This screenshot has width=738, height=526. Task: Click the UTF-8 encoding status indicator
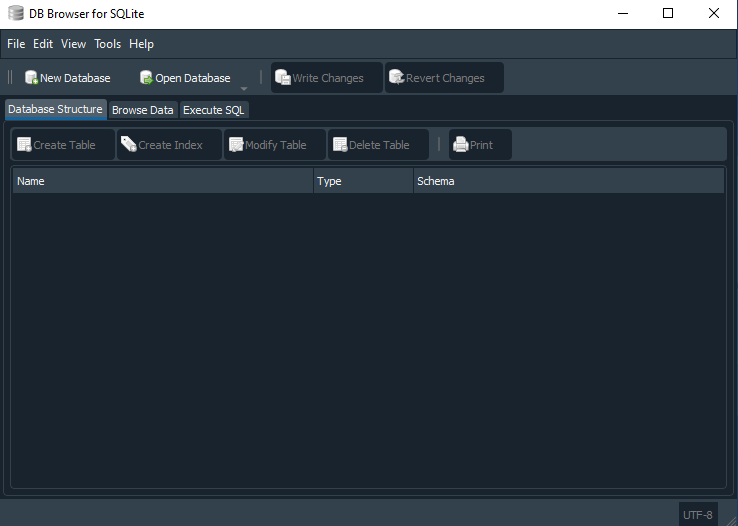pos(698,515)
